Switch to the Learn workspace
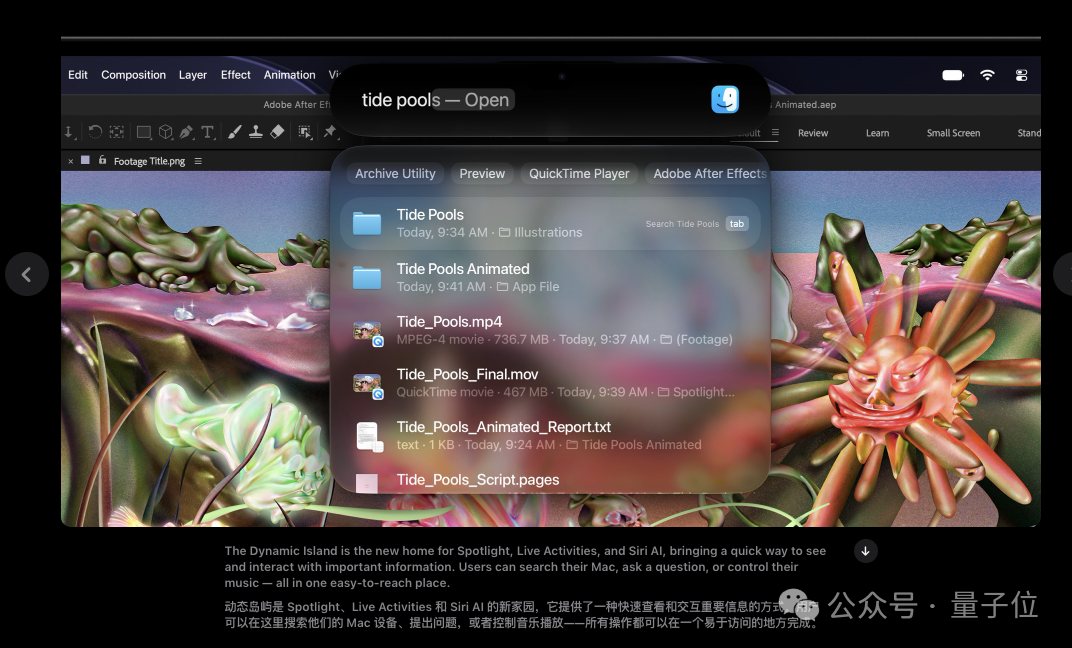Viewport: 1072px width, 648px height. tap(877, 133)
